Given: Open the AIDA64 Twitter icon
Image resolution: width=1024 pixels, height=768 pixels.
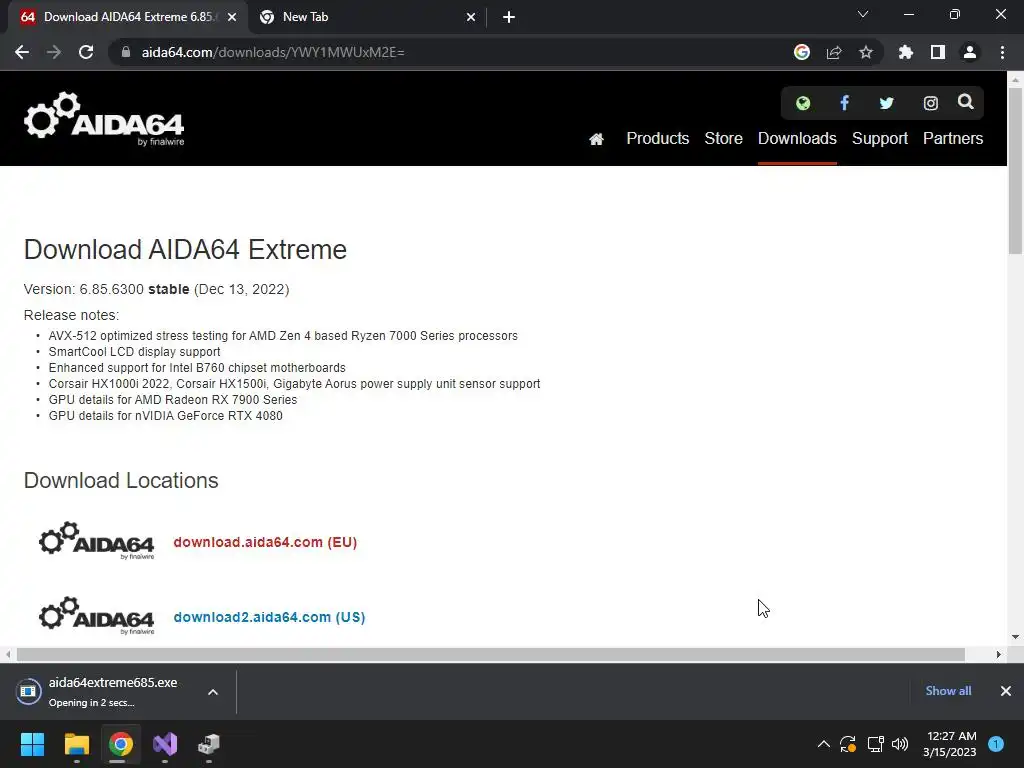Looking at the screenshot, I should click(x=886, y=103).
